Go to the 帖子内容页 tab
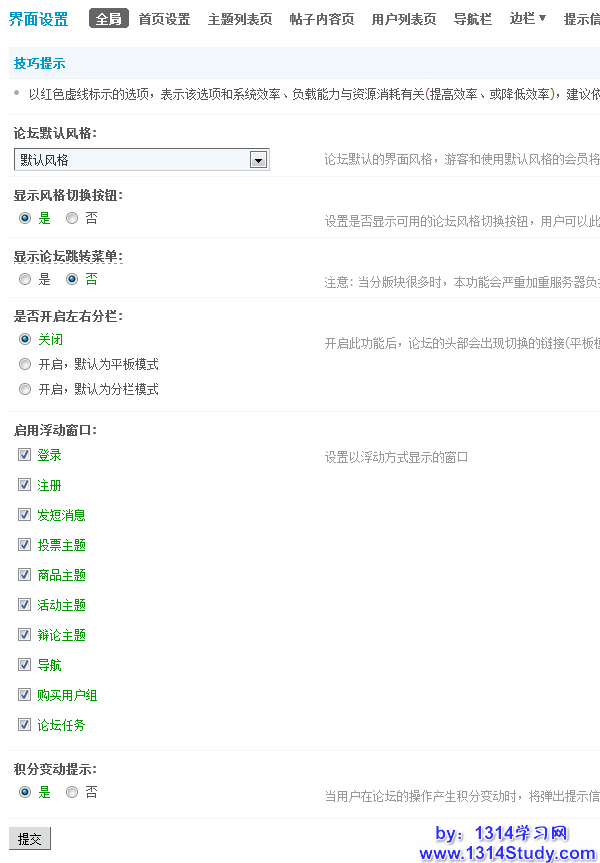Screen dimensions: 600x863 (321, 19)
